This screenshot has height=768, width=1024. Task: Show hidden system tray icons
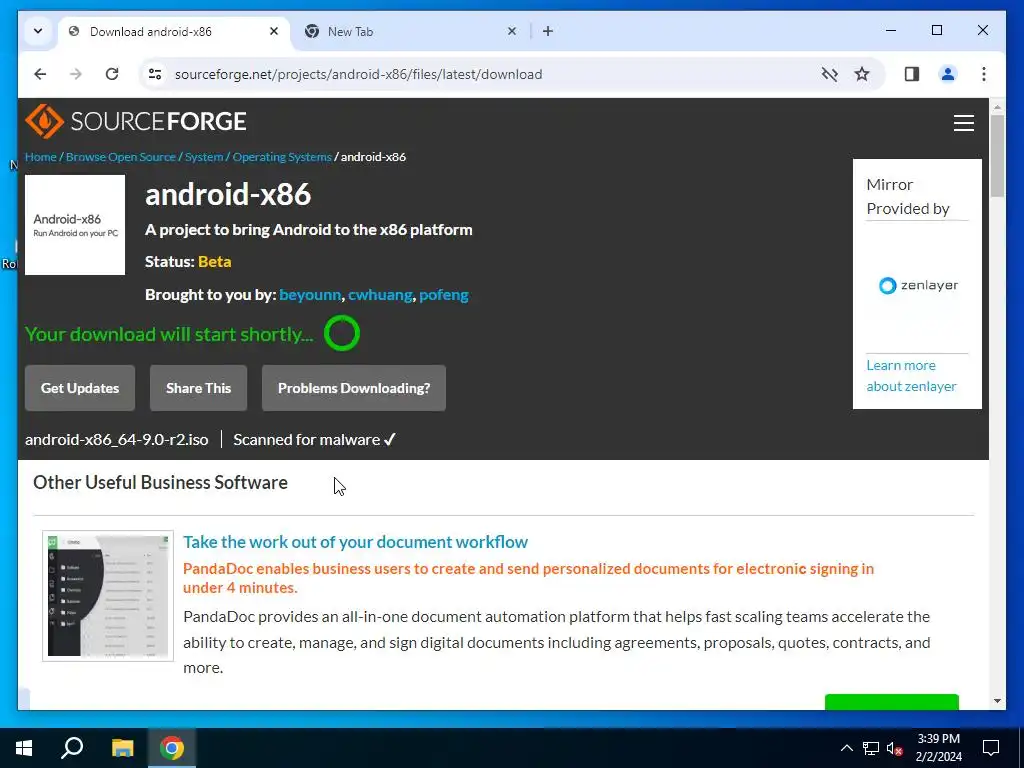(x=846, y=748)
